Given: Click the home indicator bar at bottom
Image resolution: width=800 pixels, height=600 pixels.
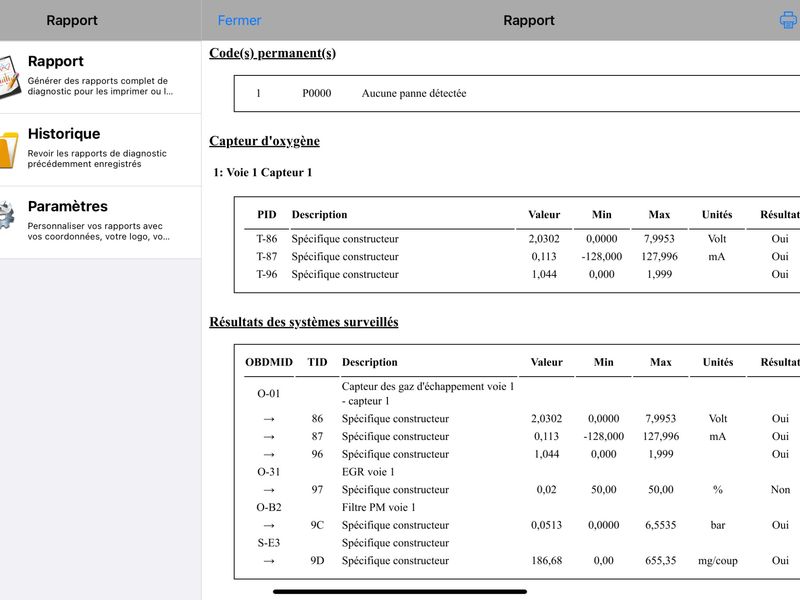Looking at the screenshot, I should tap(400, 592).
